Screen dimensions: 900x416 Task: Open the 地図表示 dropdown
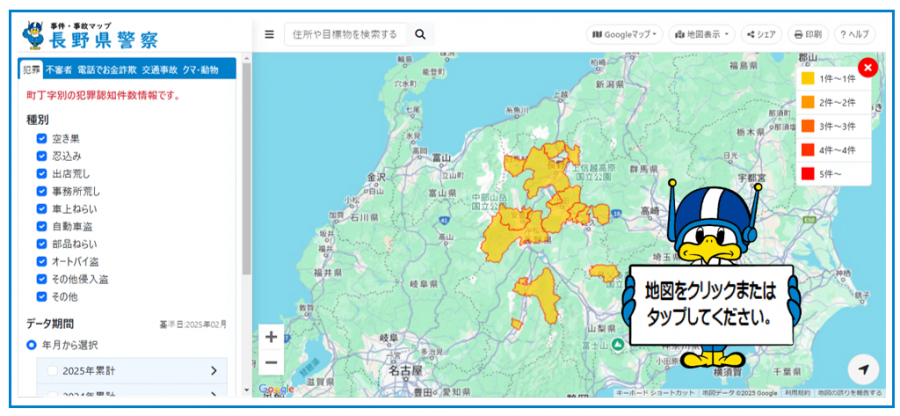click(701, 34)
